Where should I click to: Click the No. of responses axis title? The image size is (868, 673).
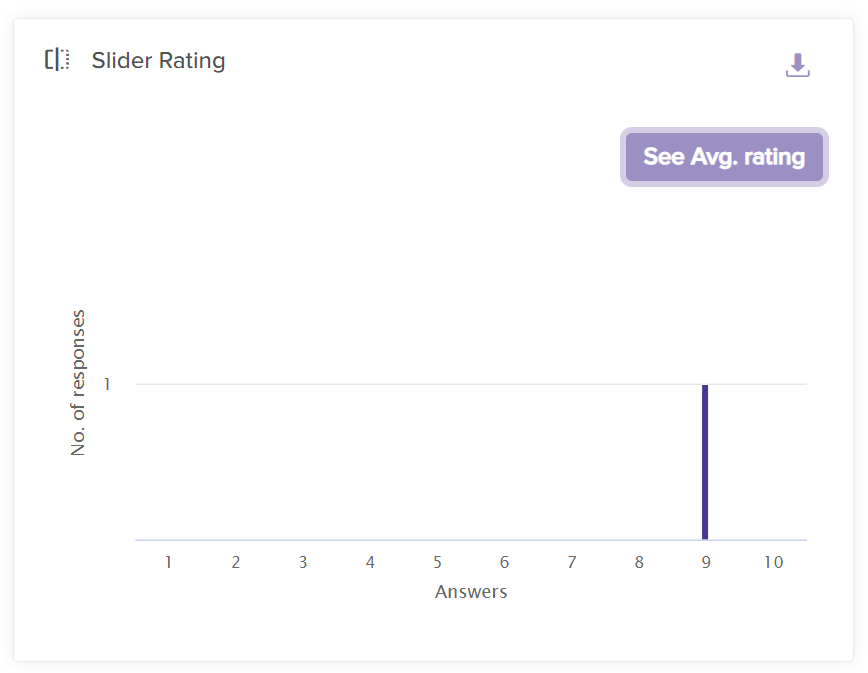[x=78, y=383]
